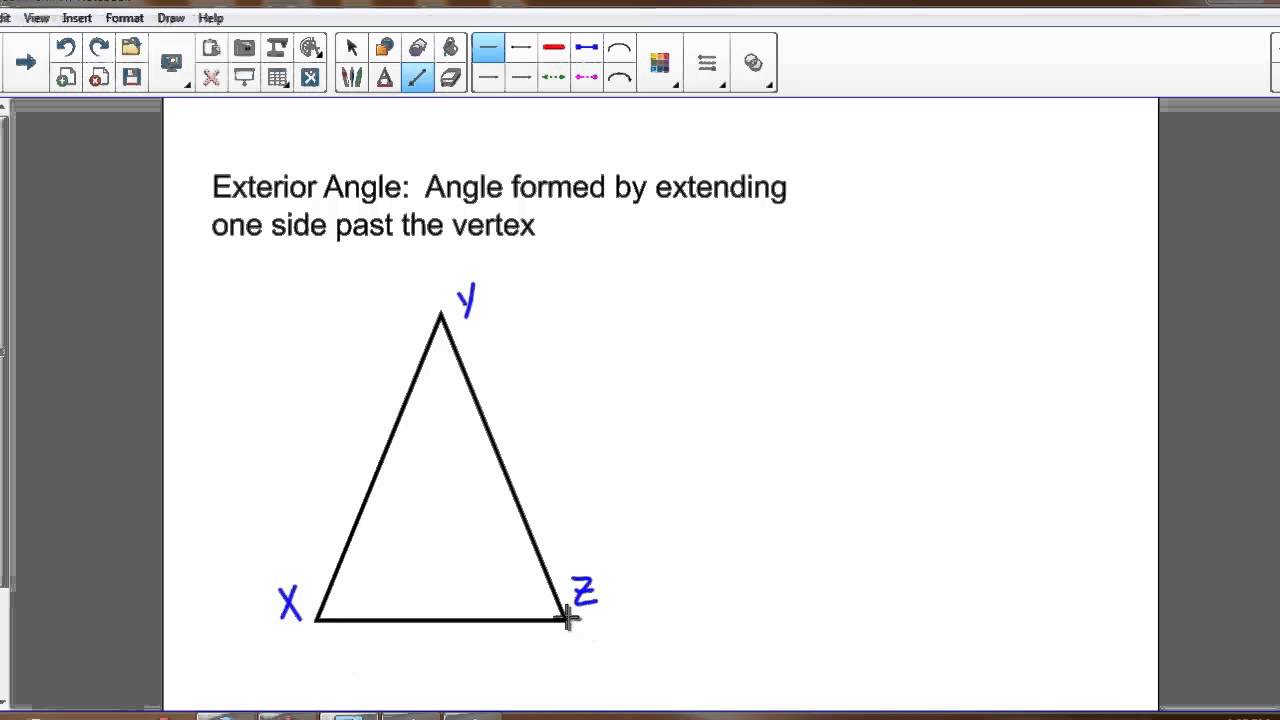Go to next page with blue arrow
The width and height of the screenshot is (1280, 720).
point(26,62)
